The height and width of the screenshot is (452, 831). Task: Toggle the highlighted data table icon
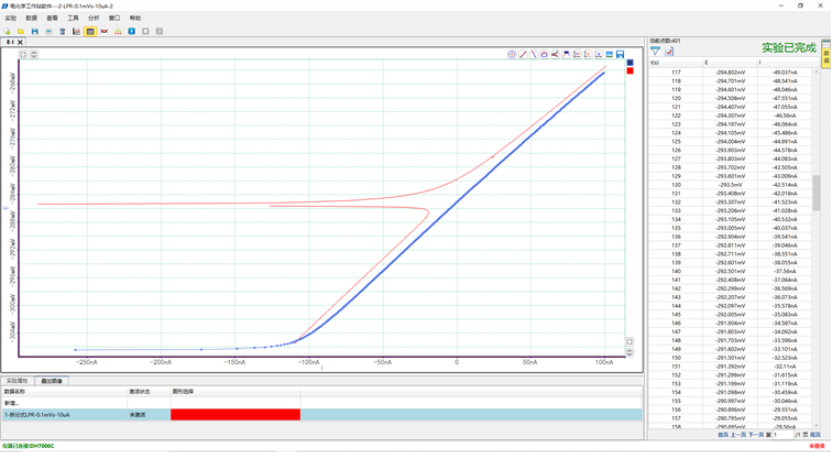click(90, 31)
